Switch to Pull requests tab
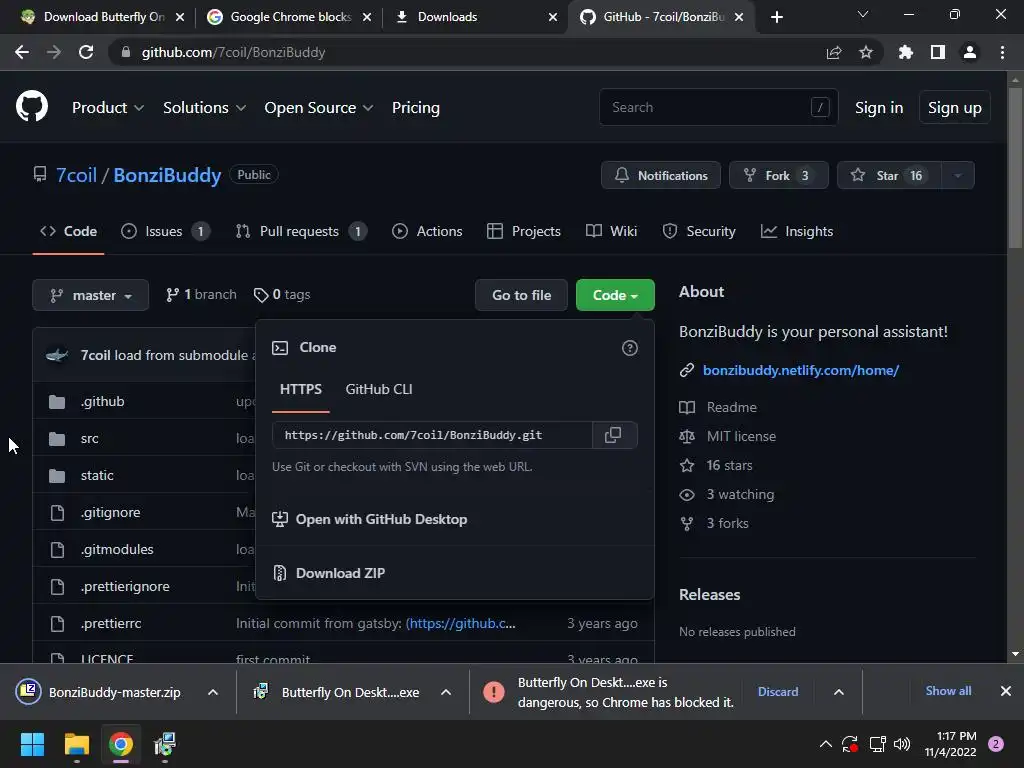The image size is (1024, 768). coord(302,231)
